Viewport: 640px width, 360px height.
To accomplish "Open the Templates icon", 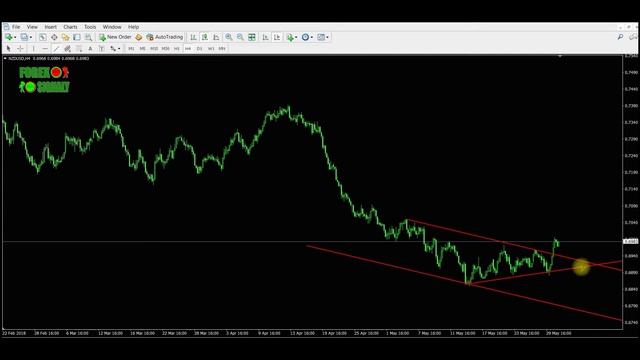I will pos(321,37).
